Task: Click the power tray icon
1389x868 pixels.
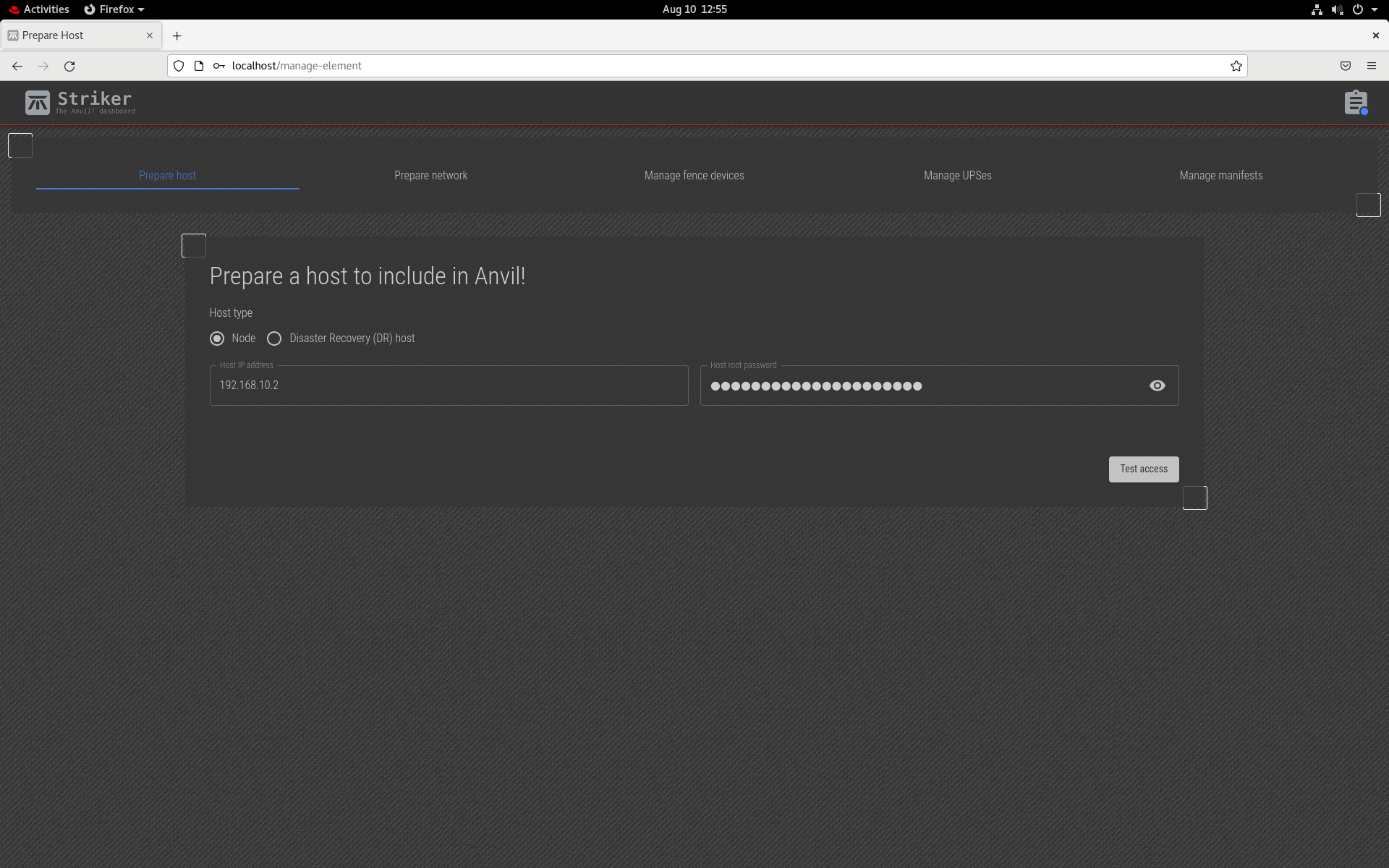Action: click(1358, 9)
